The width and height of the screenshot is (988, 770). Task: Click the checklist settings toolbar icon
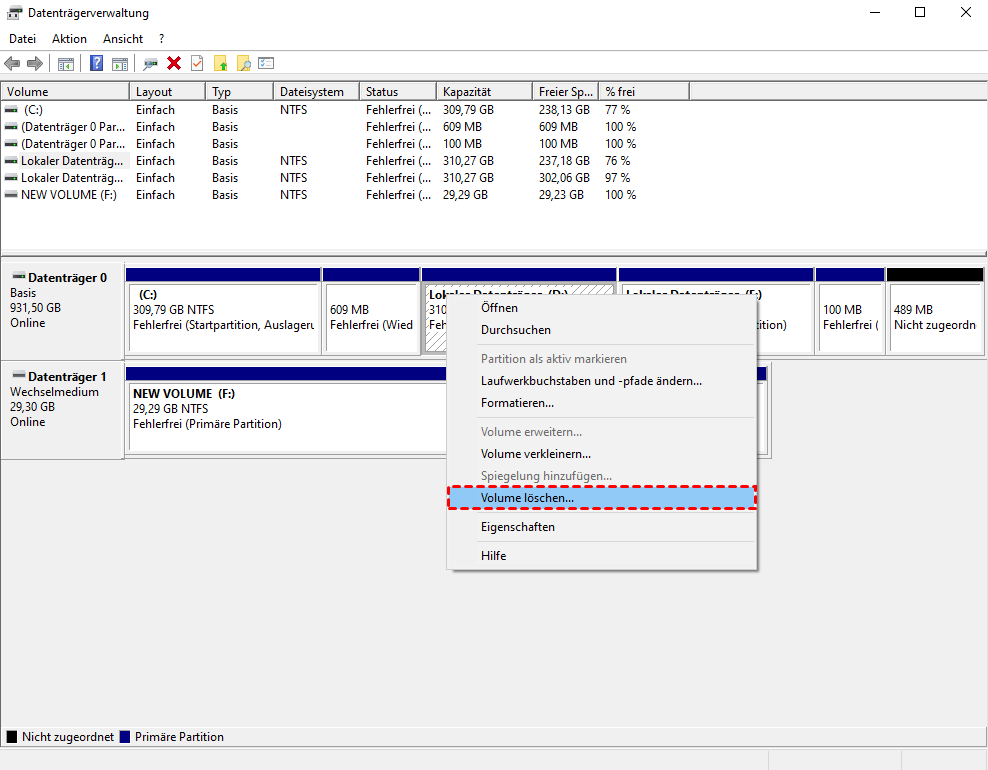[x=266, y=63]
